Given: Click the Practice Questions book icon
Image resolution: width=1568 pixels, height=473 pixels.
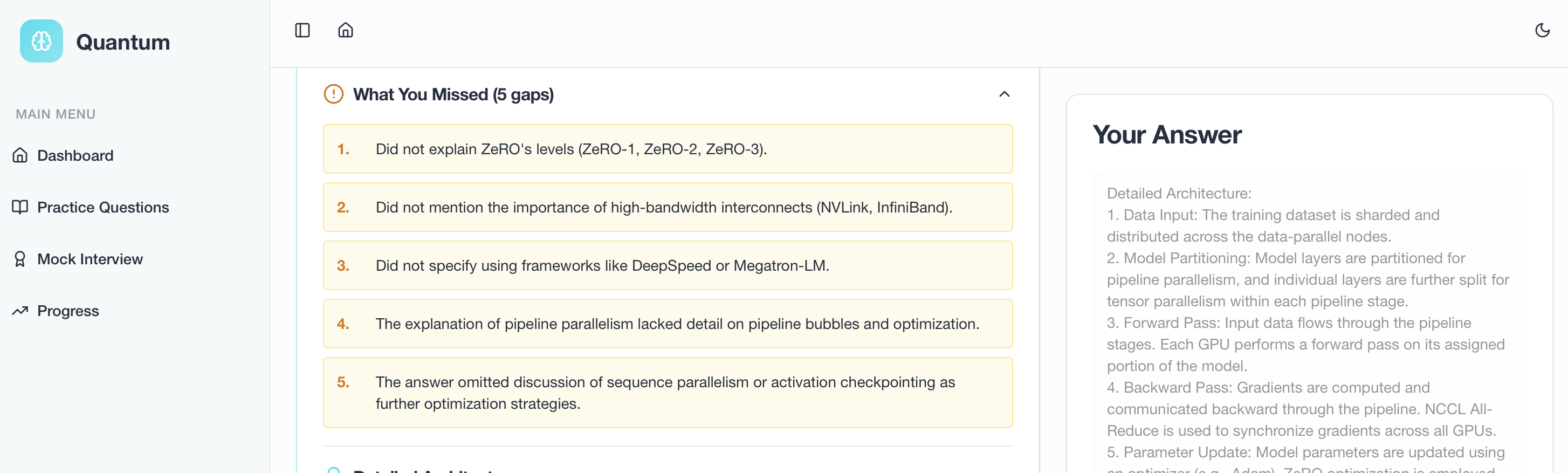Looking at the screenshot, I should point(20,207).
